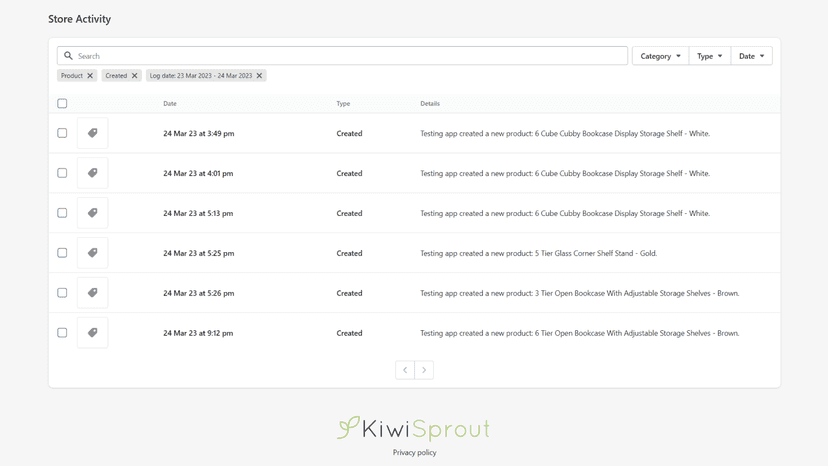
Task: Click 6 Cube Cubby details in 3:49 pm row
Action: (x=565, y=134)
